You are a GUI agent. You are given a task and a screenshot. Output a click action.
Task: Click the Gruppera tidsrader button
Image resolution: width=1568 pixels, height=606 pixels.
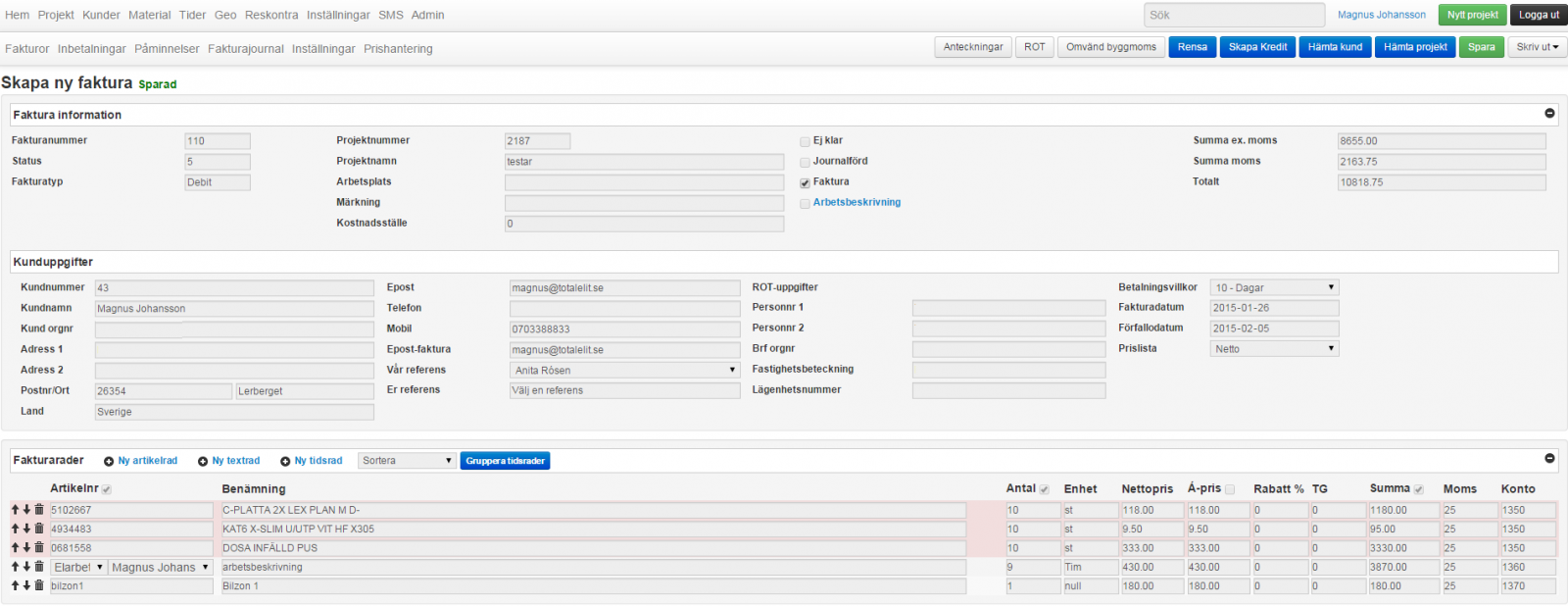505,461
